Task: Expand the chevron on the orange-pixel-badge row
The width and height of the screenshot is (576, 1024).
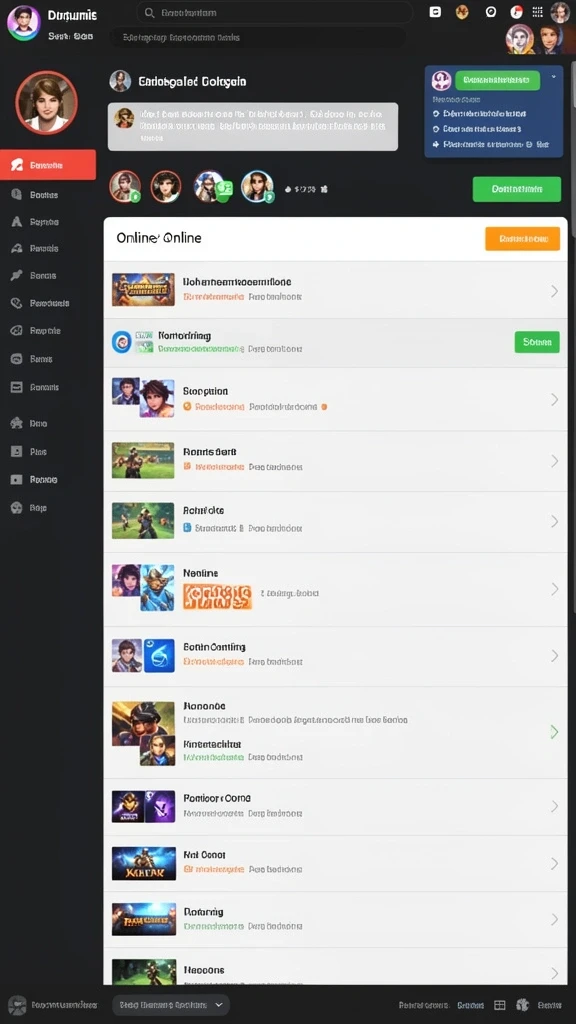Action: click(554, 589)
